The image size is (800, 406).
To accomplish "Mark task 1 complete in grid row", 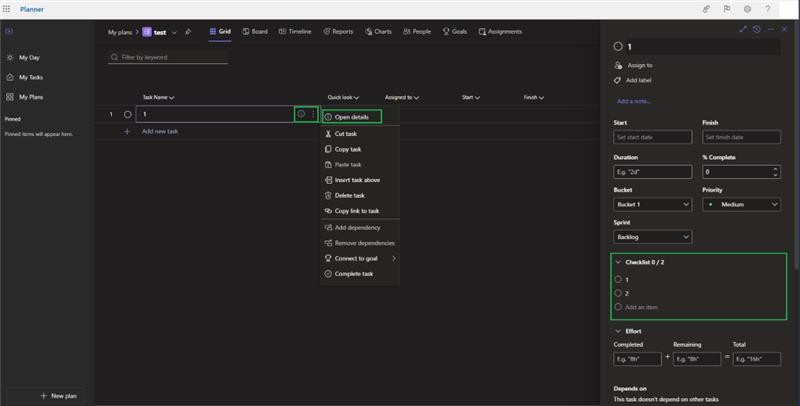I will click(128, 114).
